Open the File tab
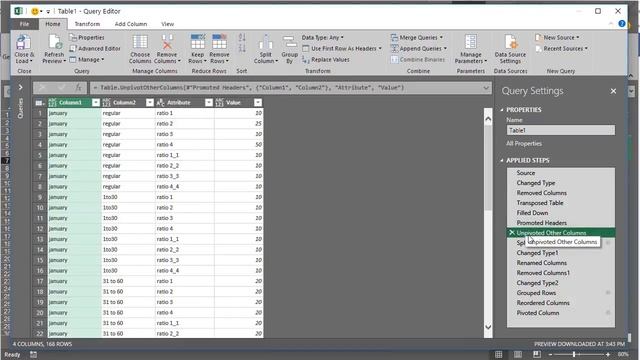 coord(24,24)
